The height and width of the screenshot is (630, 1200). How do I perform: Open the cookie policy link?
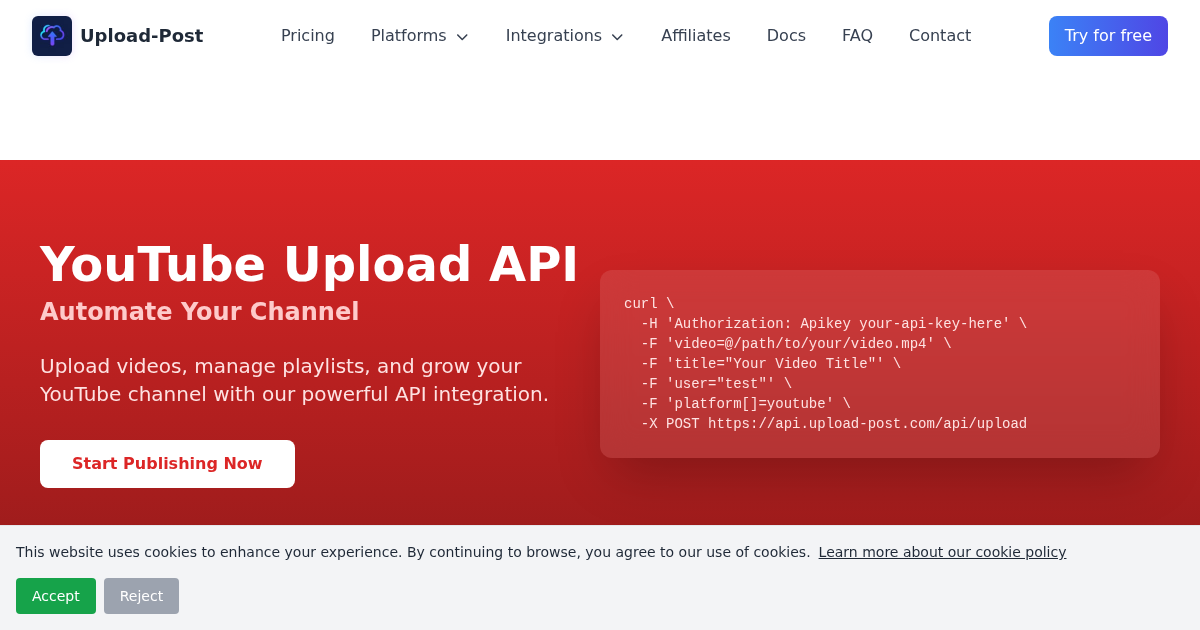[942, 551]
